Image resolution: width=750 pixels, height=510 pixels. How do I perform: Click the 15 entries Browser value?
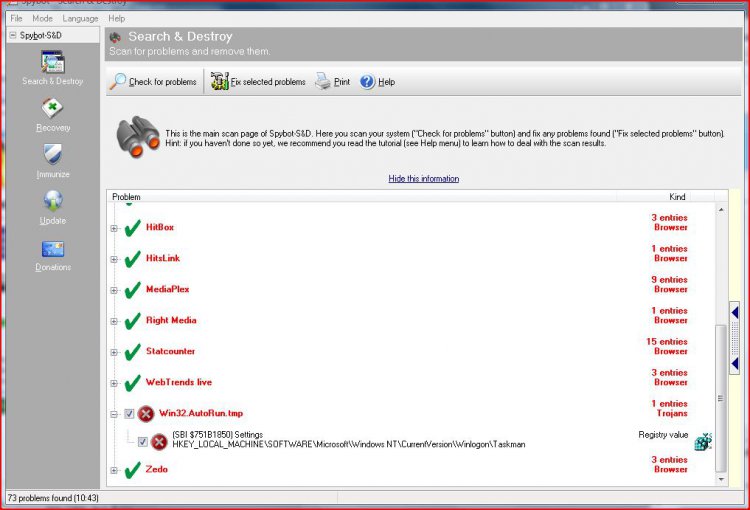click(666, 346)
